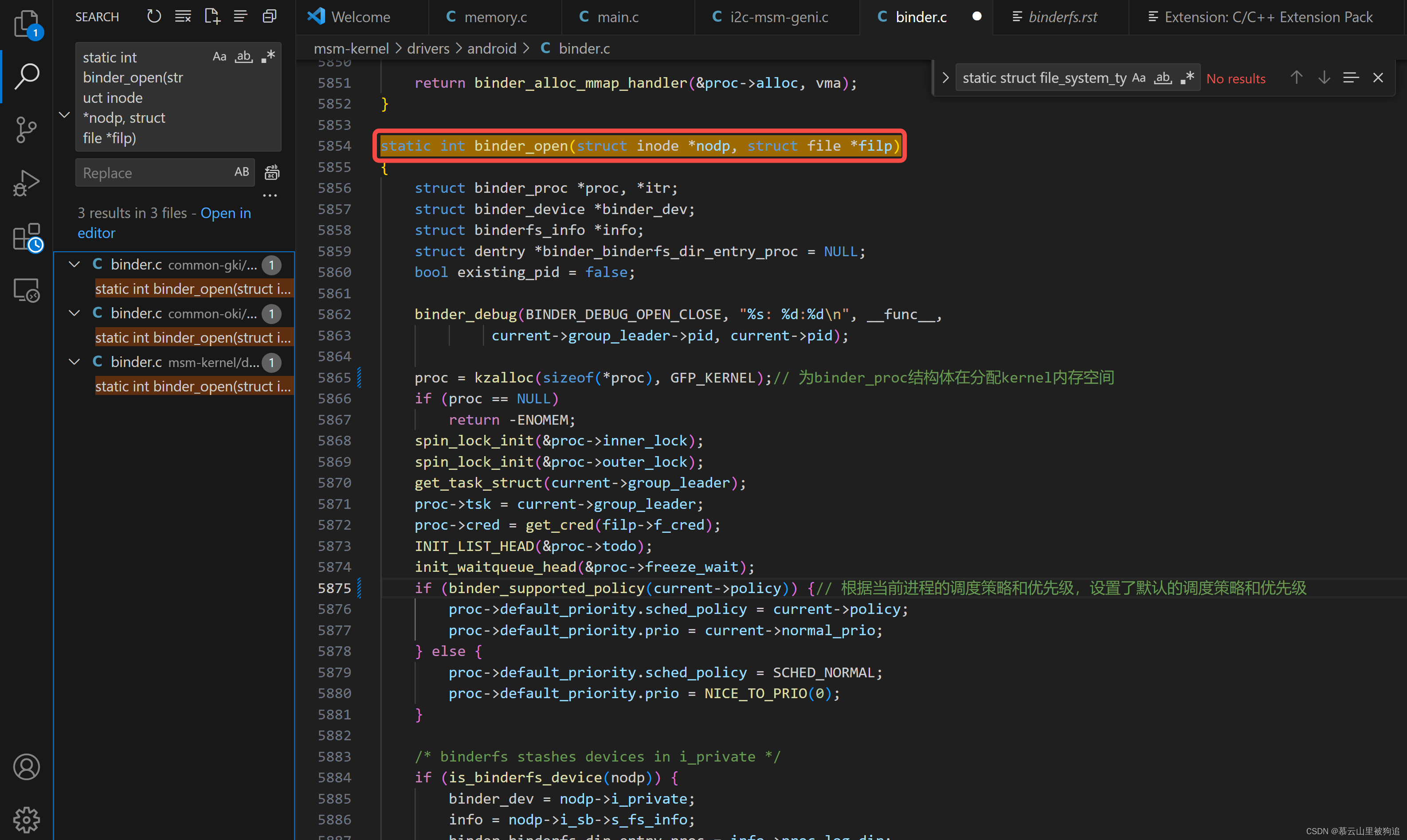Clear the search results
1407x840 pixels.
182,16
